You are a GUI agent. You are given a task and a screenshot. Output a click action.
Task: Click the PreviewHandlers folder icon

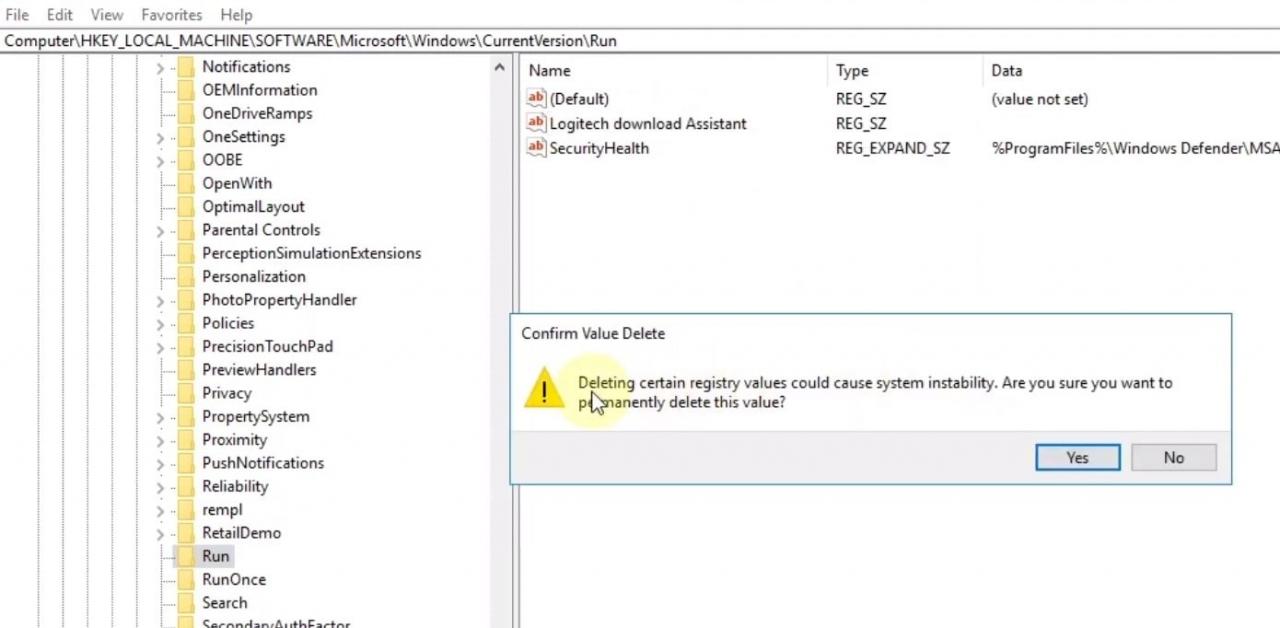(x=186, y=370)
